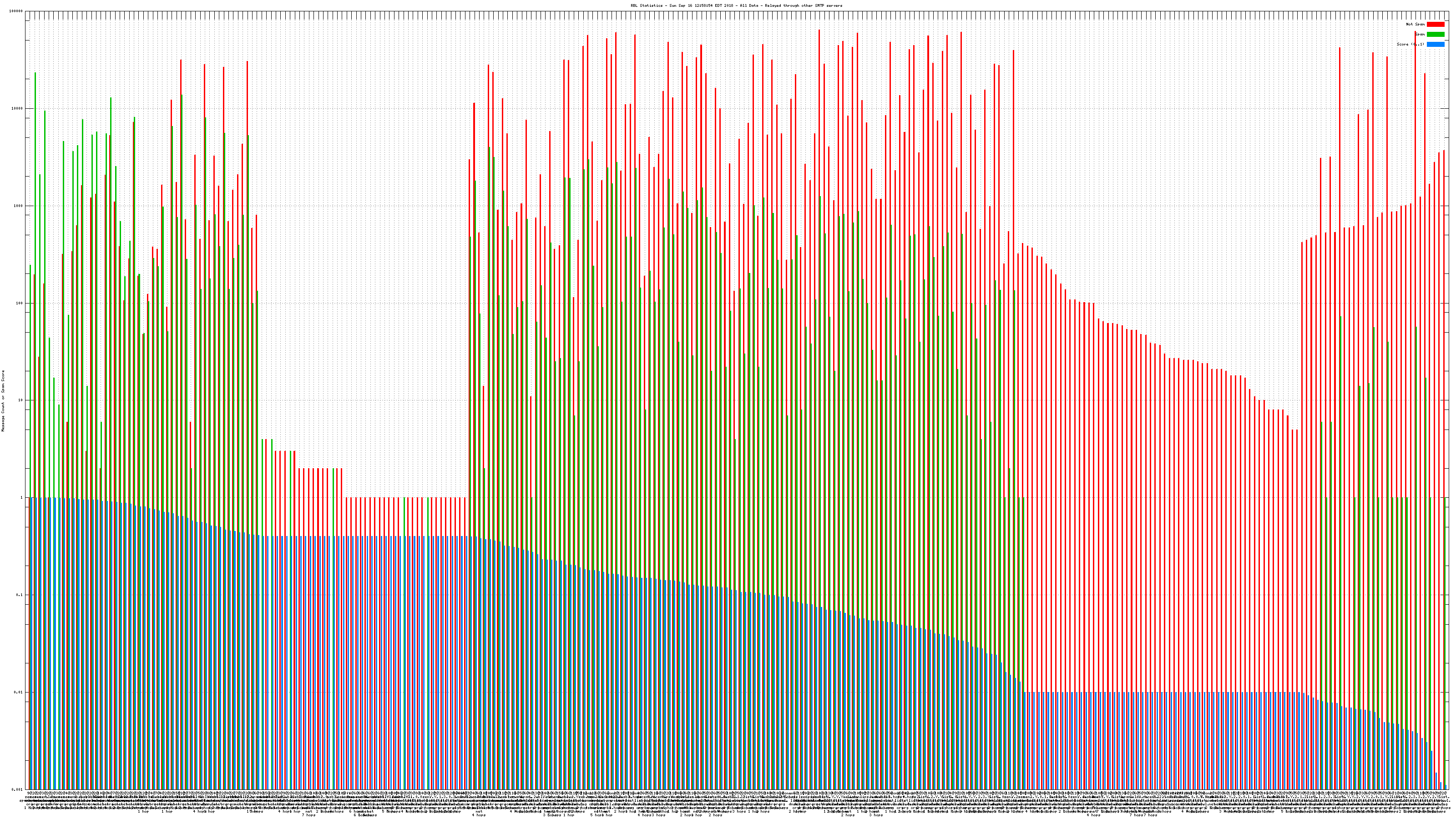Image resolution: width=1456 pixels, height=819 pixels.
Task: Click the "Not Spam" legend label
Action: (x=1416, y=24)
